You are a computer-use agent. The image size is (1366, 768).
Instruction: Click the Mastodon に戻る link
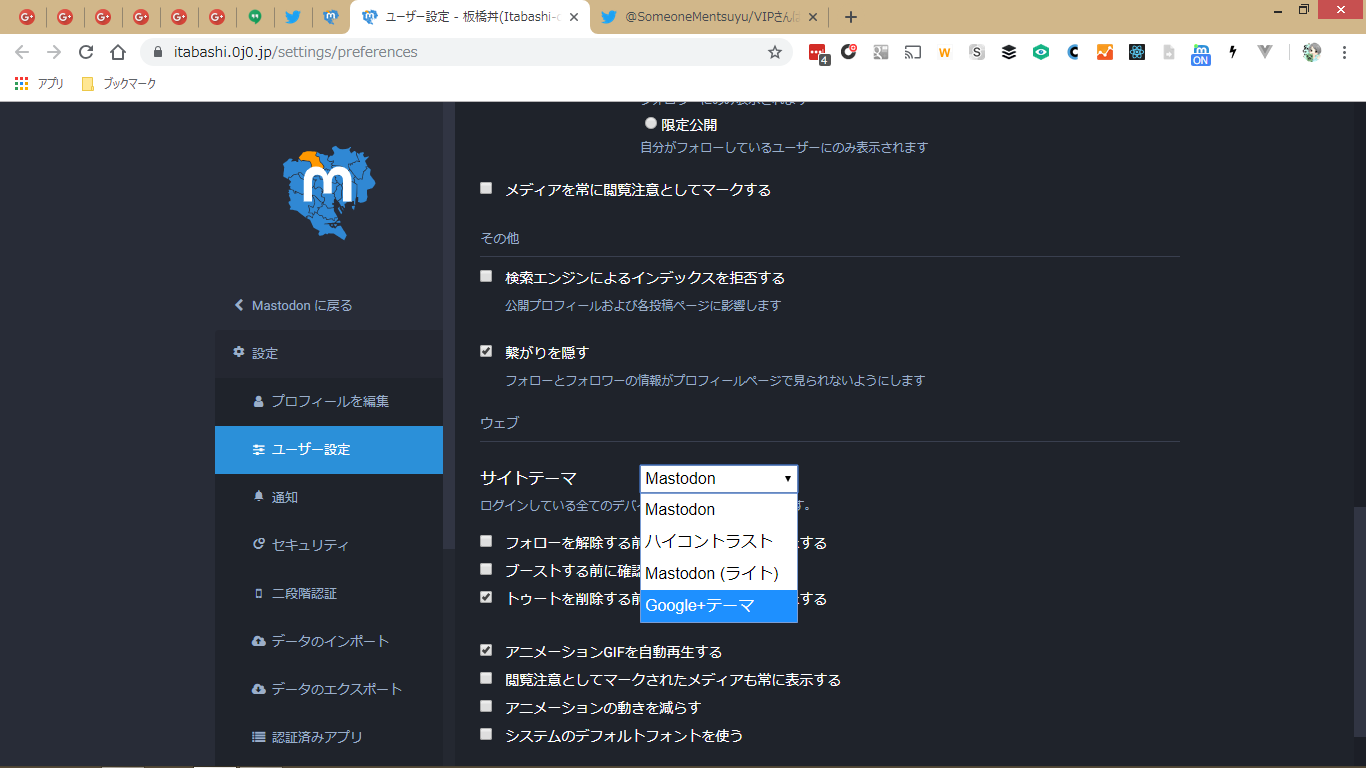click(x=301, y=305)
